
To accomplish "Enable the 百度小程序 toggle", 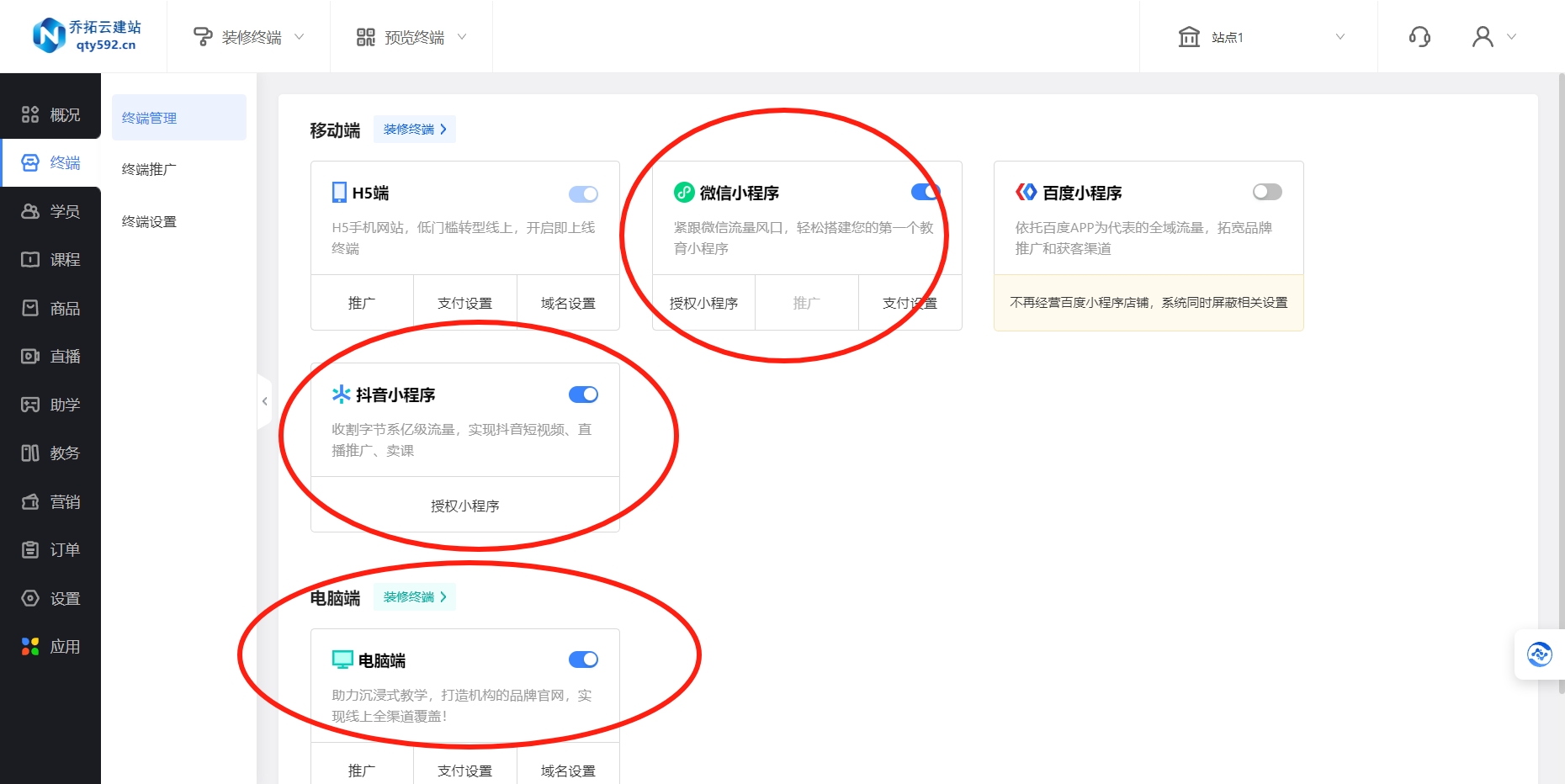I will click(x=1267, y=192).
